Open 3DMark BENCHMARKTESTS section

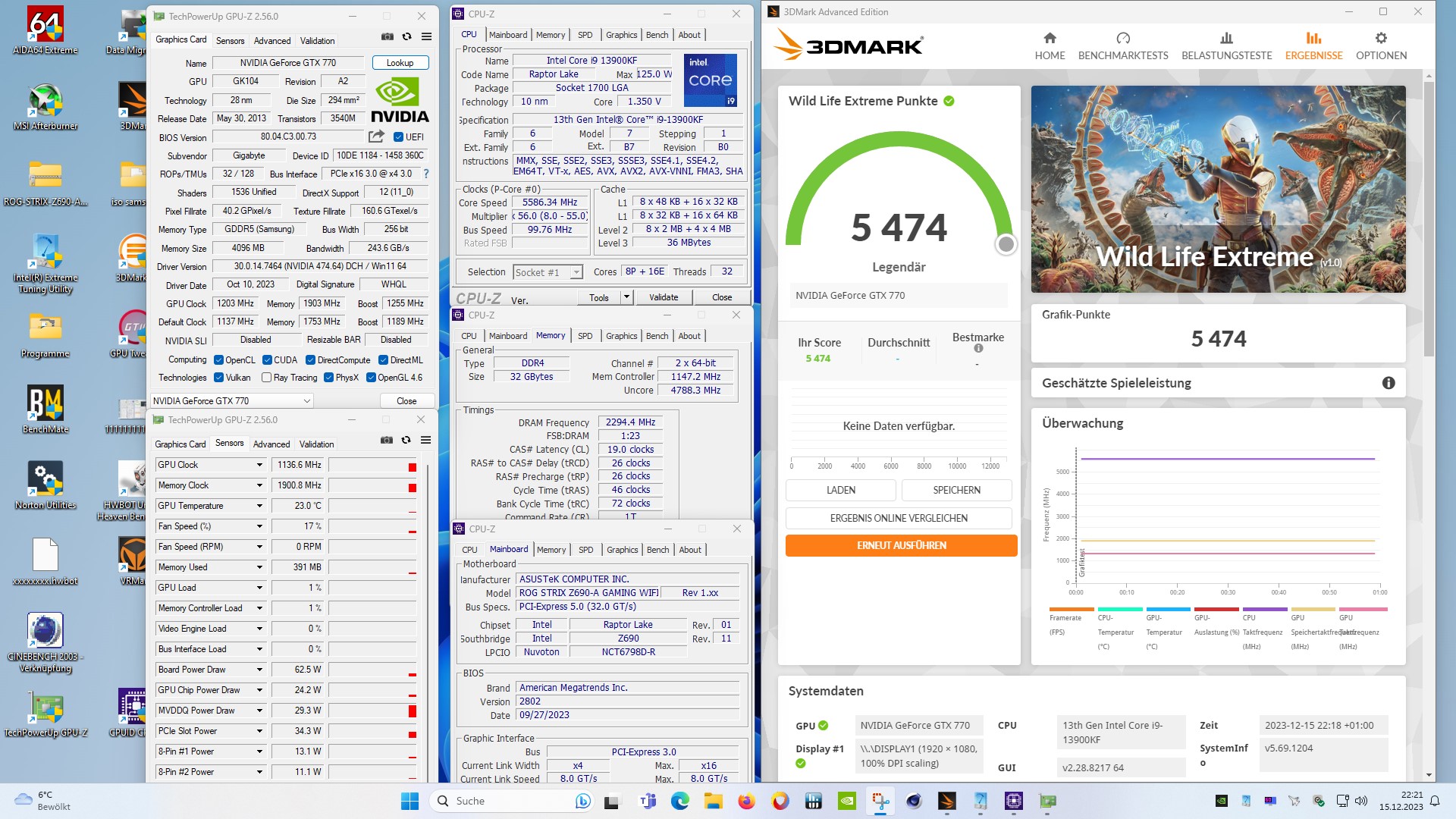point(1123,46)
